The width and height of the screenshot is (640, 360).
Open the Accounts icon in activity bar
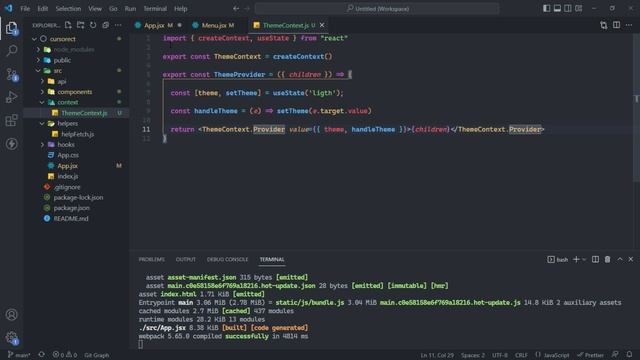tap(11, 315)
